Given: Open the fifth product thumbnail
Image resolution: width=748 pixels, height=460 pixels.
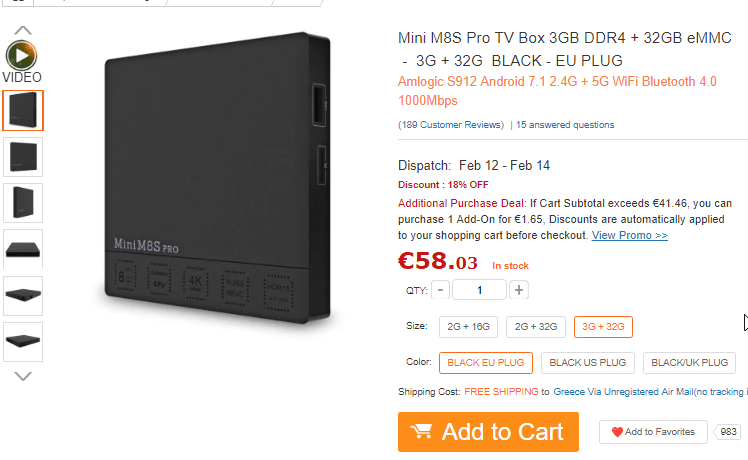Looking at the screenshot, I should [x=23, y=295].
